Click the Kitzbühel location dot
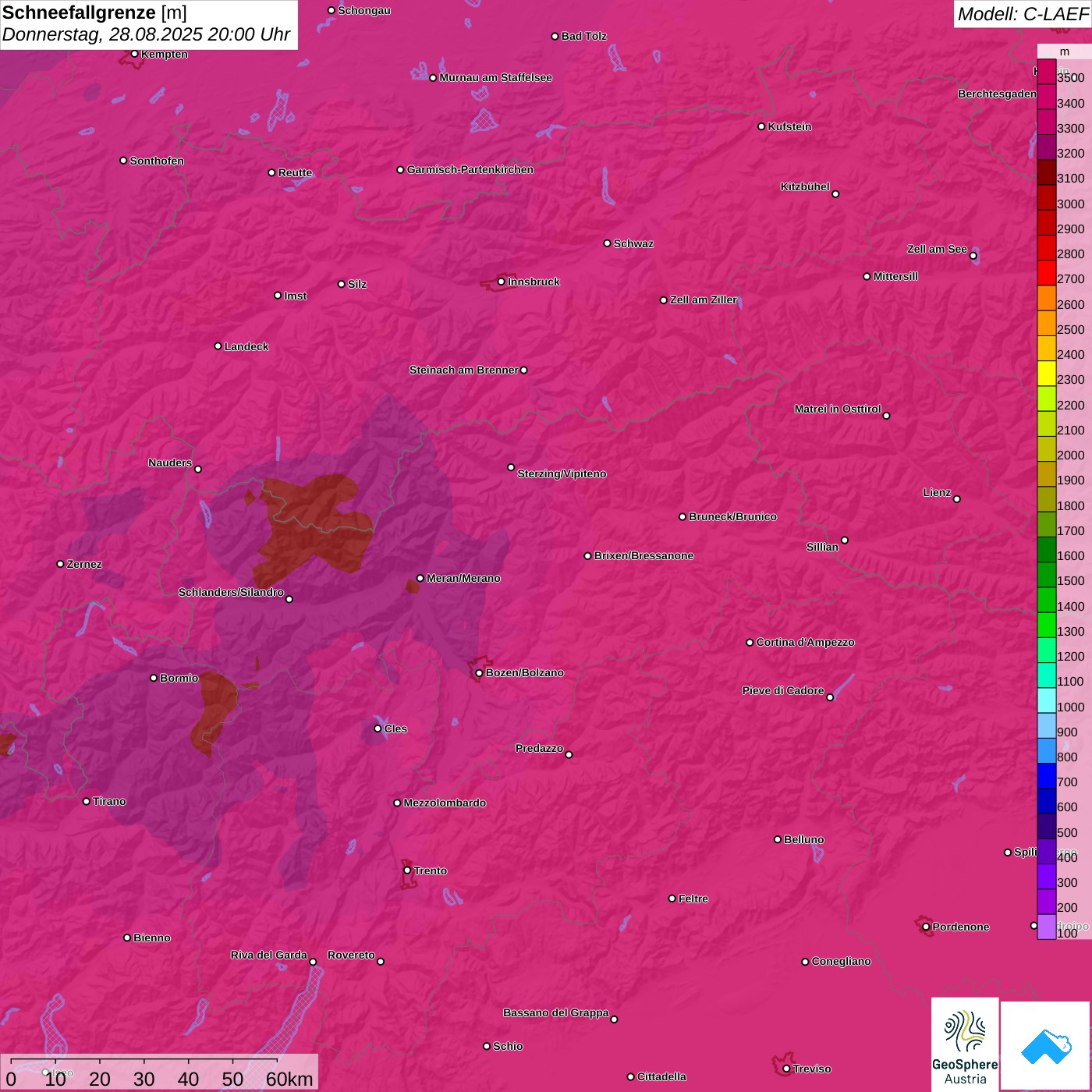Image resolution: width=1092 pixels, height=1092 pixels. click(x=835, y=193)
